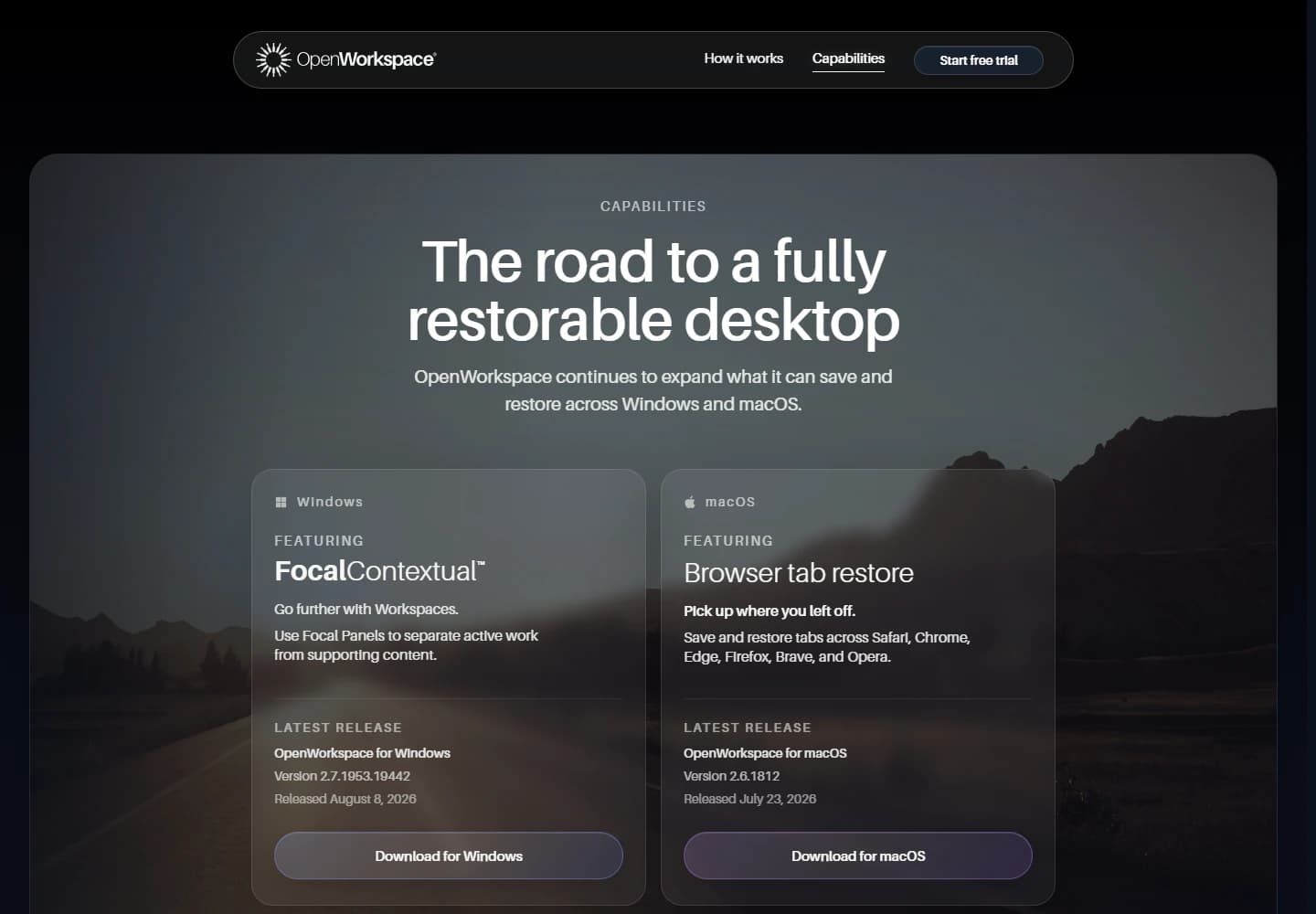Click 'Released August 8, 2026' text
The image size is (1316, 914).
(345, 799)
